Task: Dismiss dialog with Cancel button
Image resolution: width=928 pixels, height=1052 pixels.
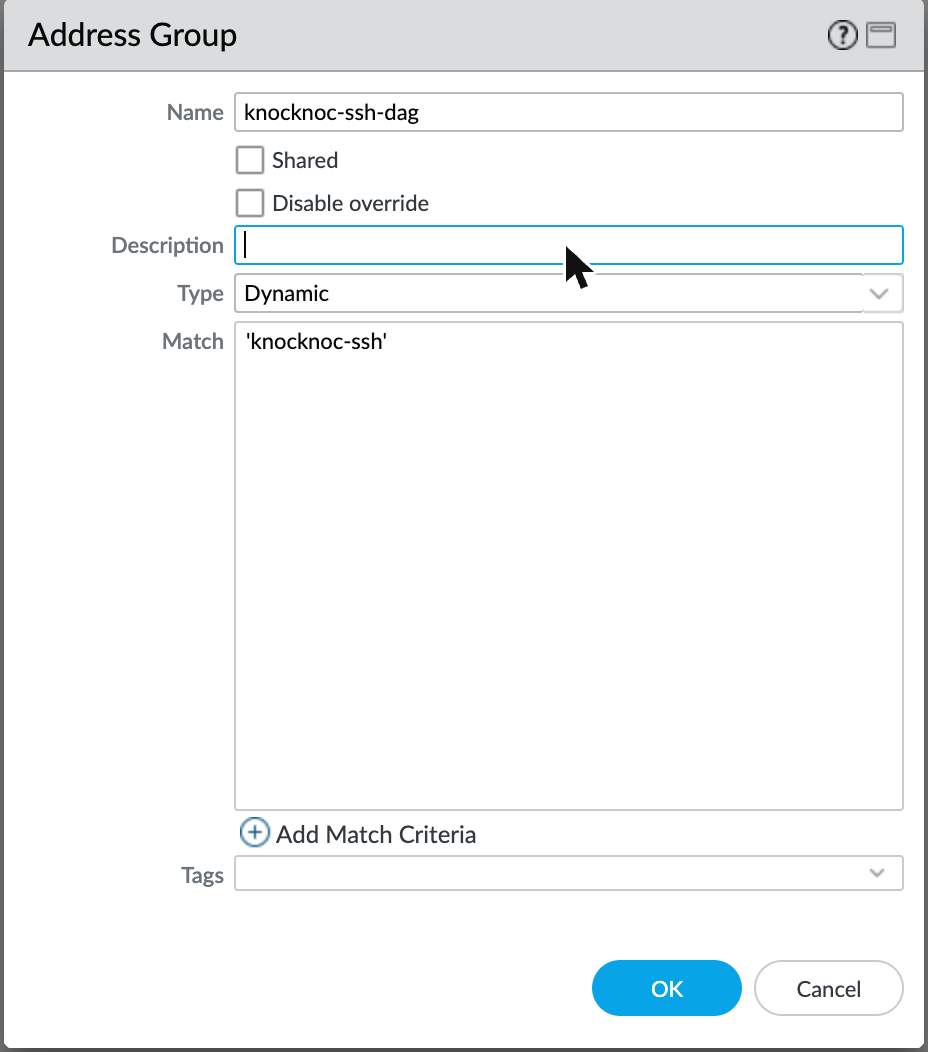Action: click(x=829, y=988)
